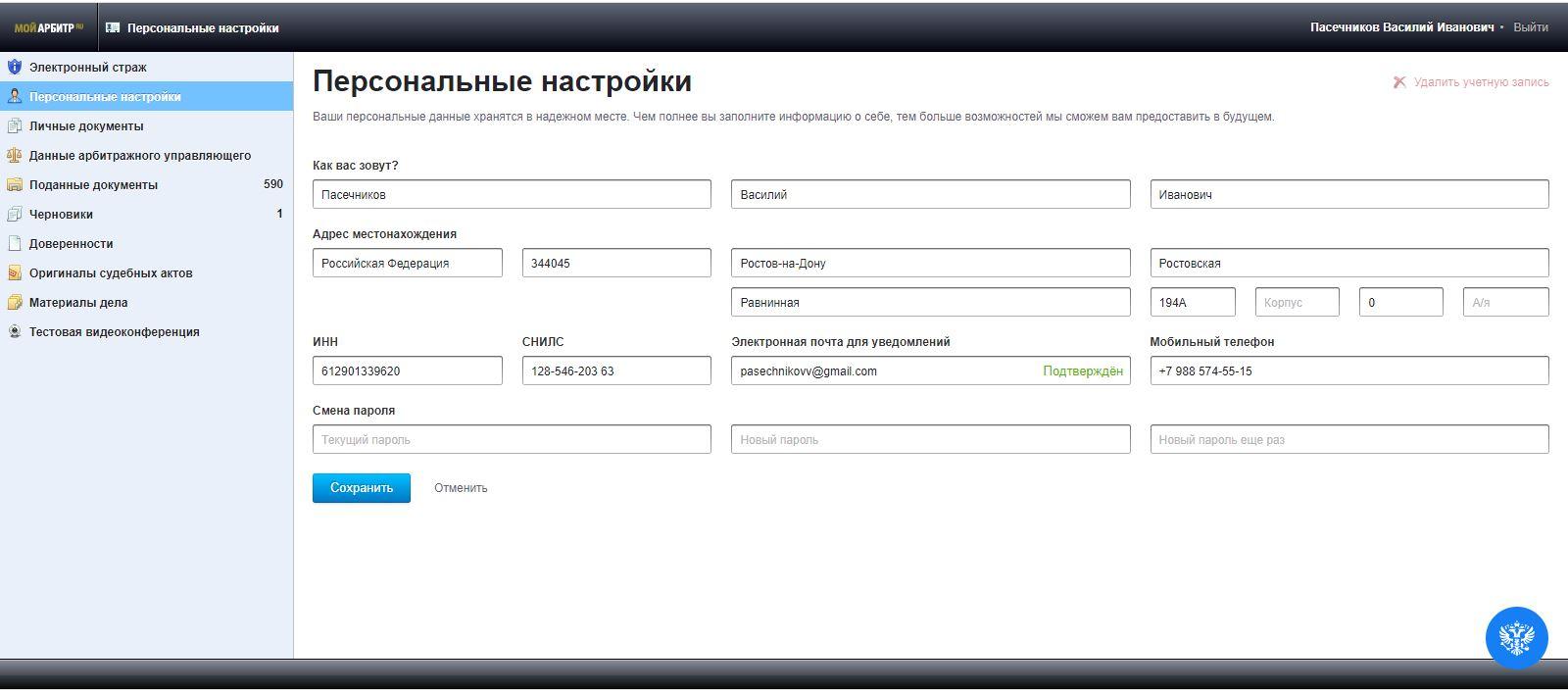Click the Корпус address field
The image size is (1568, 691).
1297,302
